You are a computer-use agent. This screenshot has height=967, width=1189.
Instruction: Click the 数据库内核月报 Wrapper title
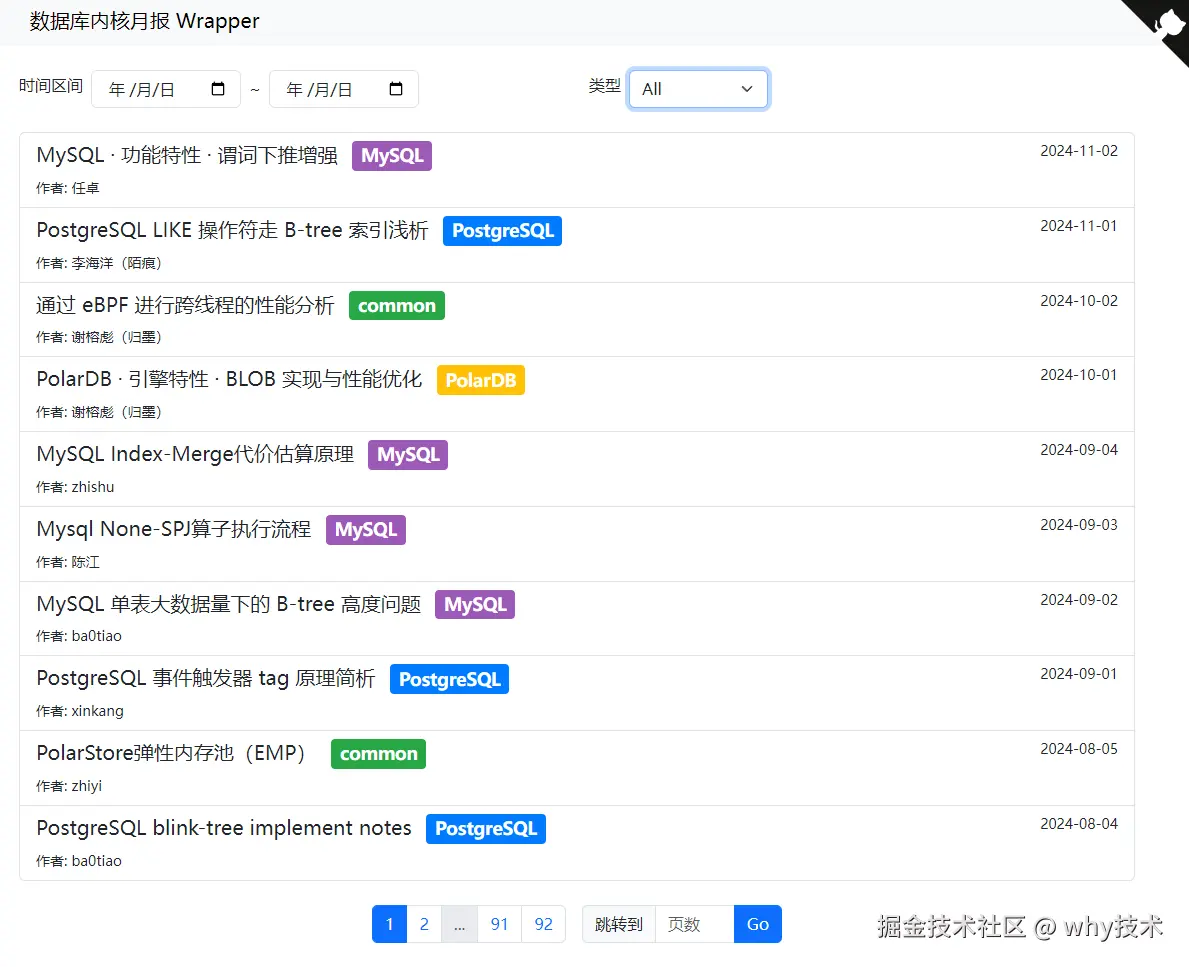[x=144, y=21]
